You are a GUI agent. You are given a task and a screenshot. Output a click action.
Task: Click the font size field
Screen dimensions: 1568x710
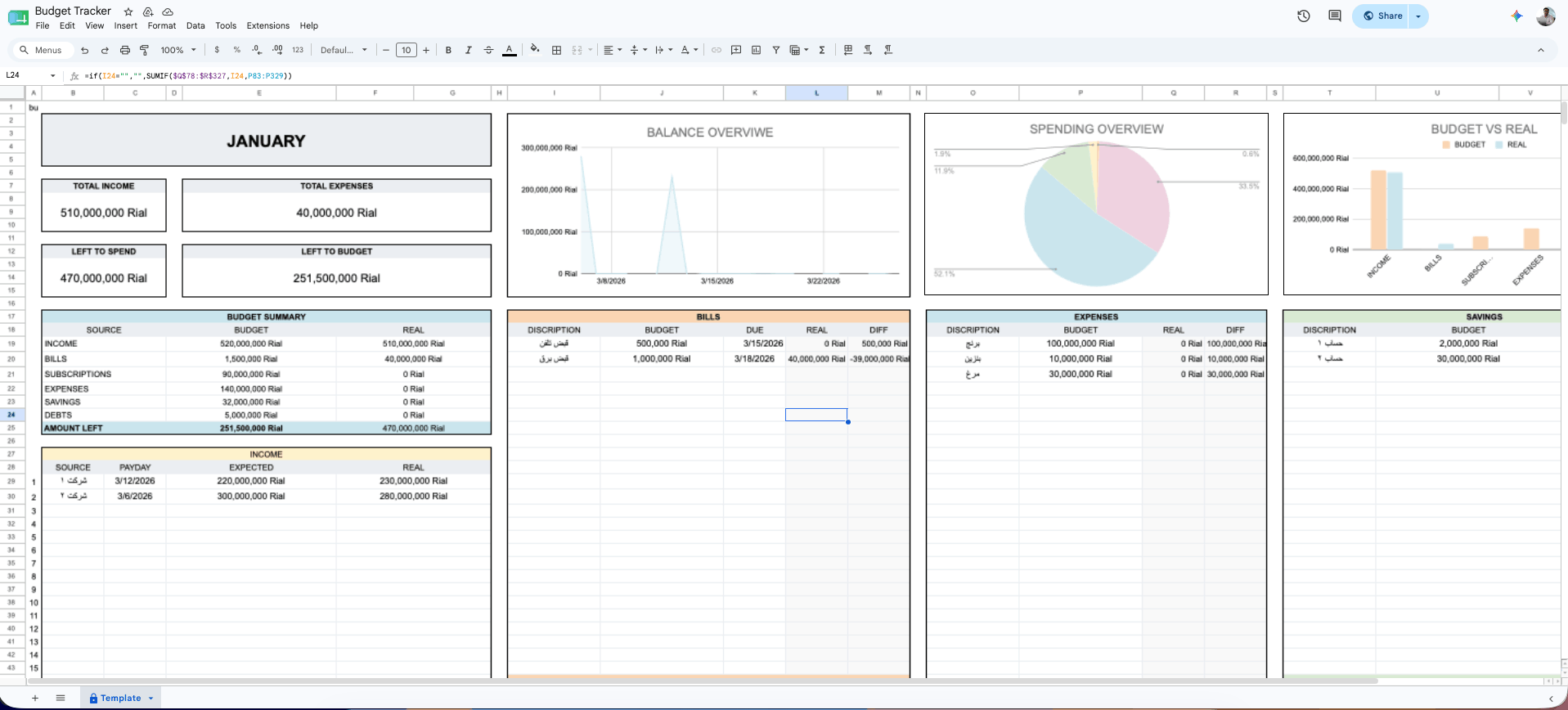(407, 50)
